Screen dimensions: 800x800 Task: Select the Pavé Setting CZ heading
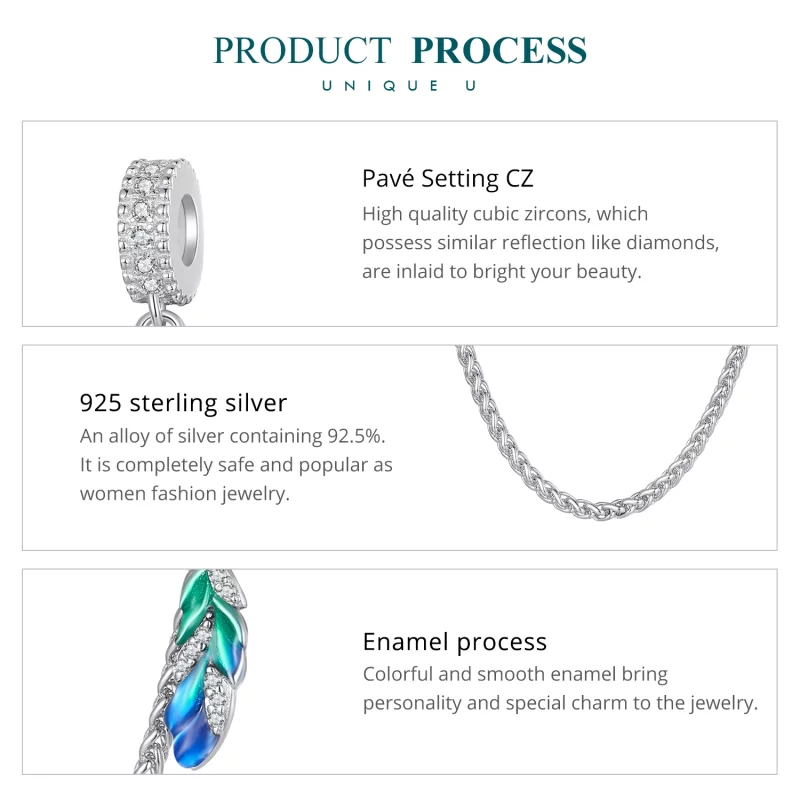(447, 179)
